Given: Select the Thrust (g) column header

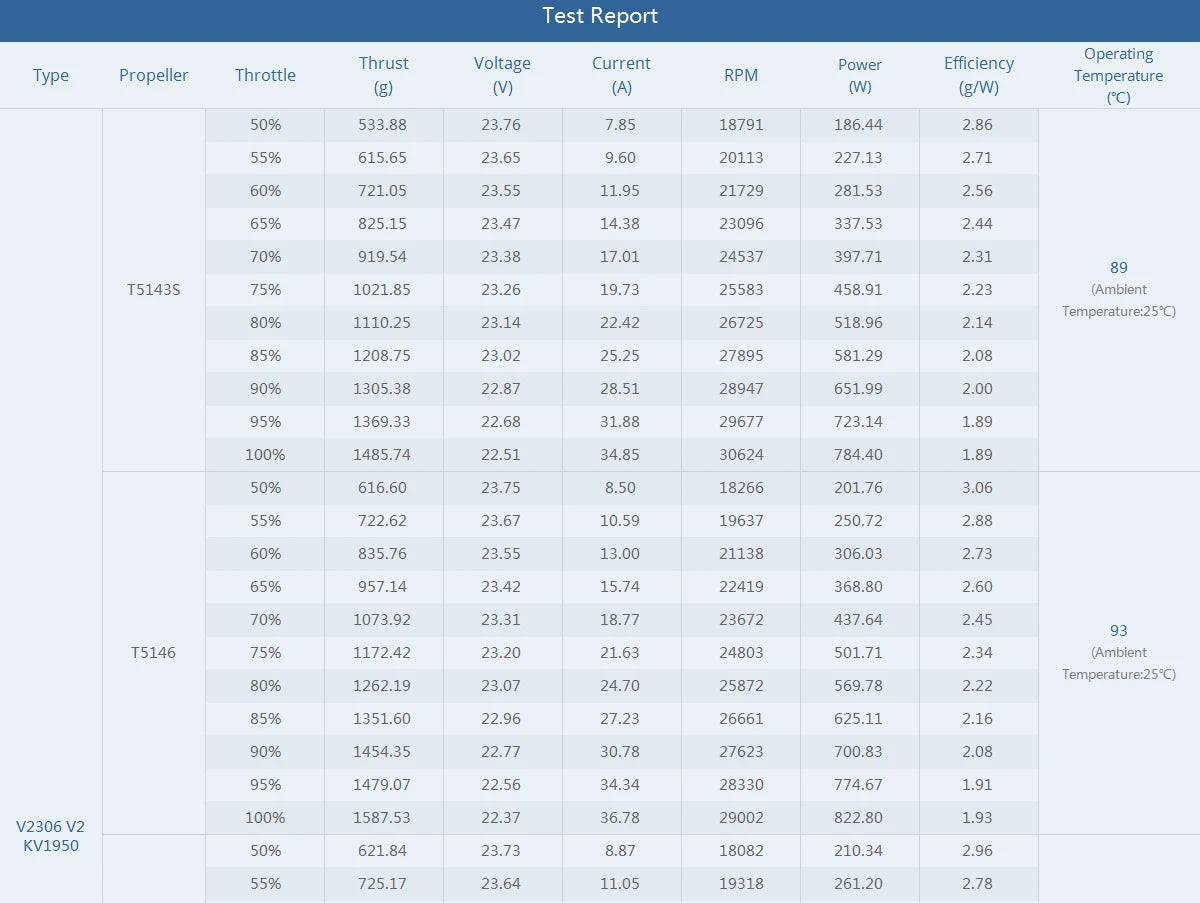Looking at the screenshot, I should tap(383, 75).
